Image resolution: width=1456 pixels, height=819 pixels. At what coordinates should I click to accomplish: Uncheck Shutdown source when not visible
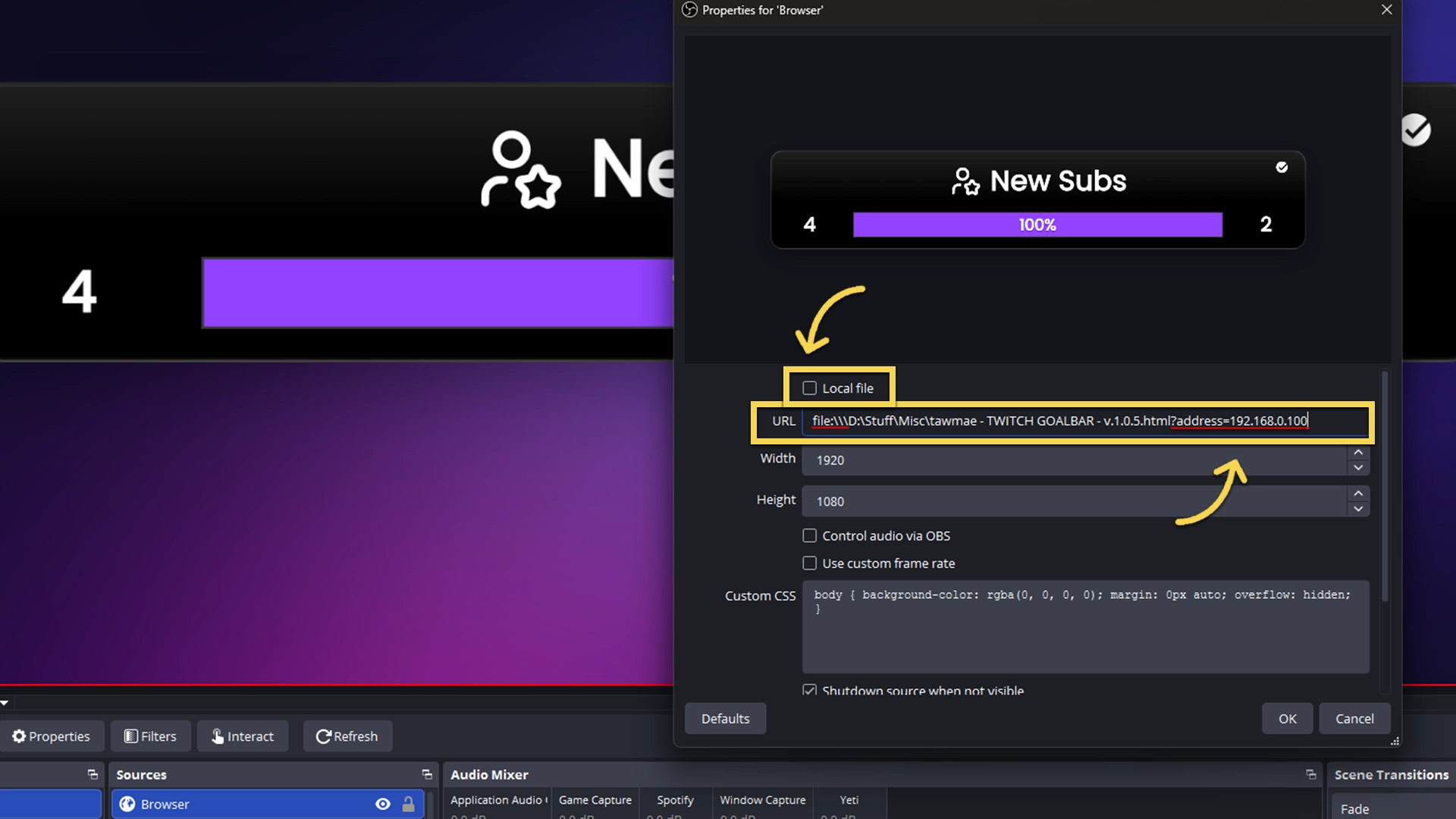809,690
